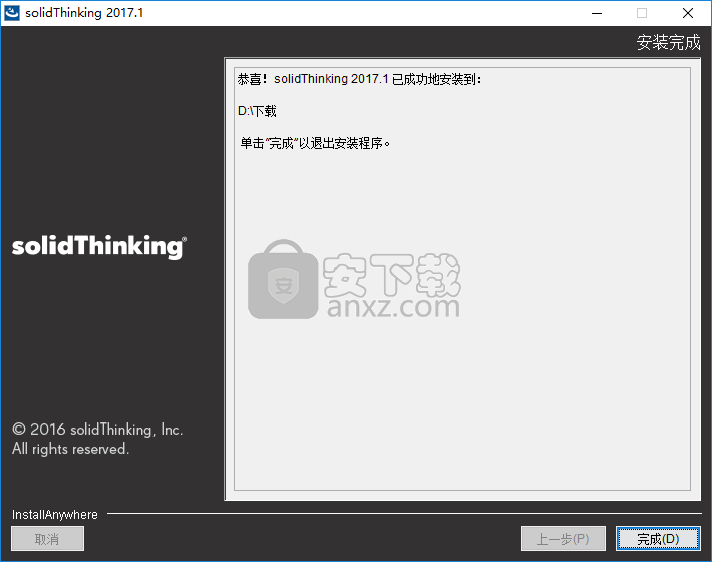Viewport: 712px width, 562px height.
Task: Click the © 2016 solidThinking, Inc. copyright text
Action: (98, 429)
